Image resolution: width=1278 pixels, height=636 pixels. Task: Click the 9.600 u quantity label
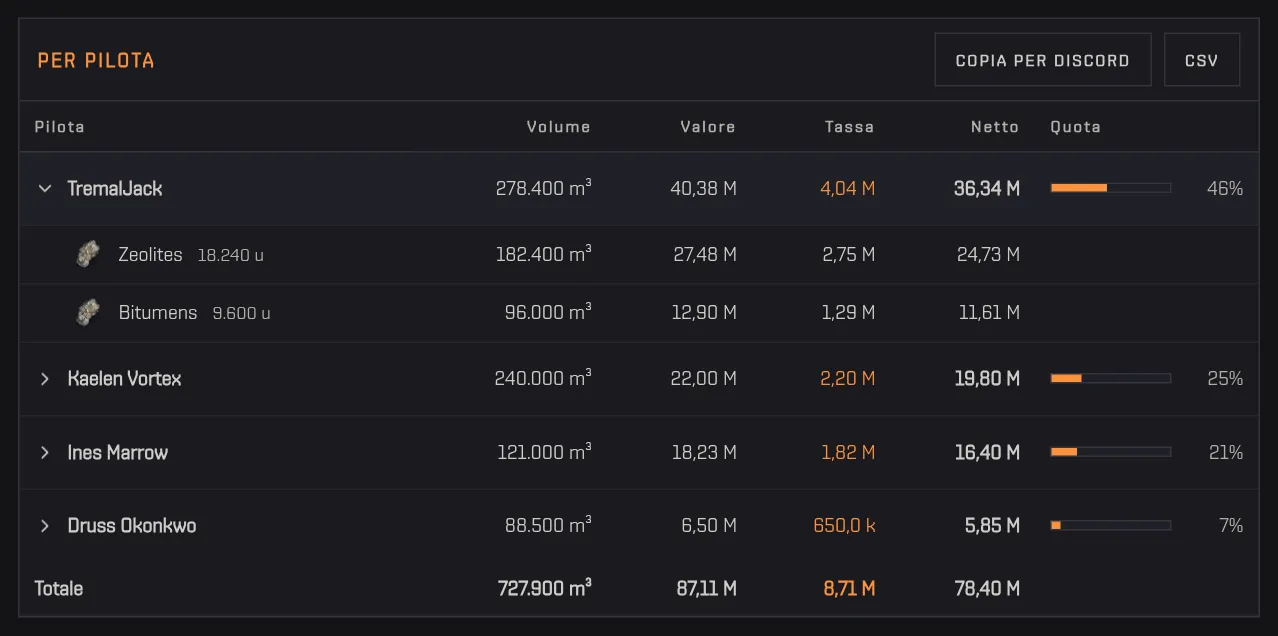pyautogui.click(x=242, y=313)
